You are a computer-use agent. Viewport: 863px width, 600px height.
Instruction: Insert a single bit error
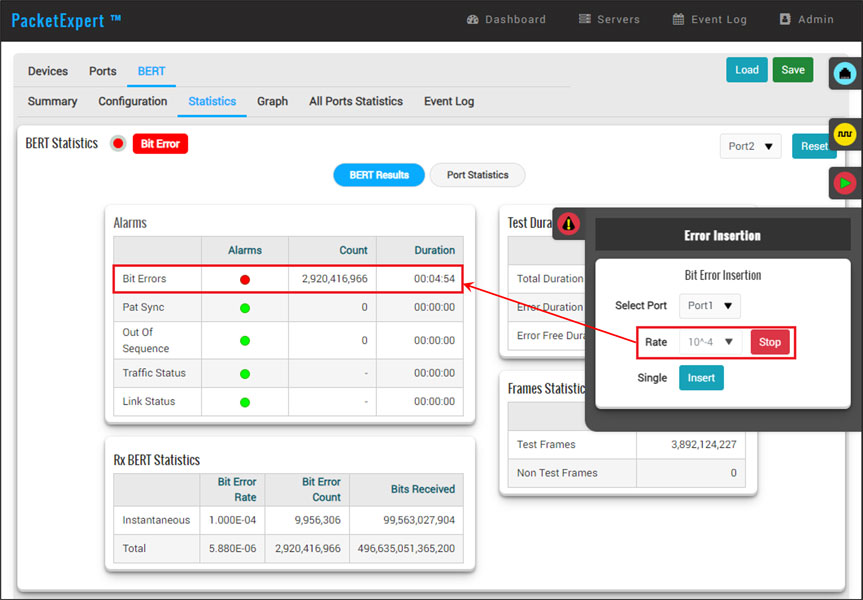[701, 378]
